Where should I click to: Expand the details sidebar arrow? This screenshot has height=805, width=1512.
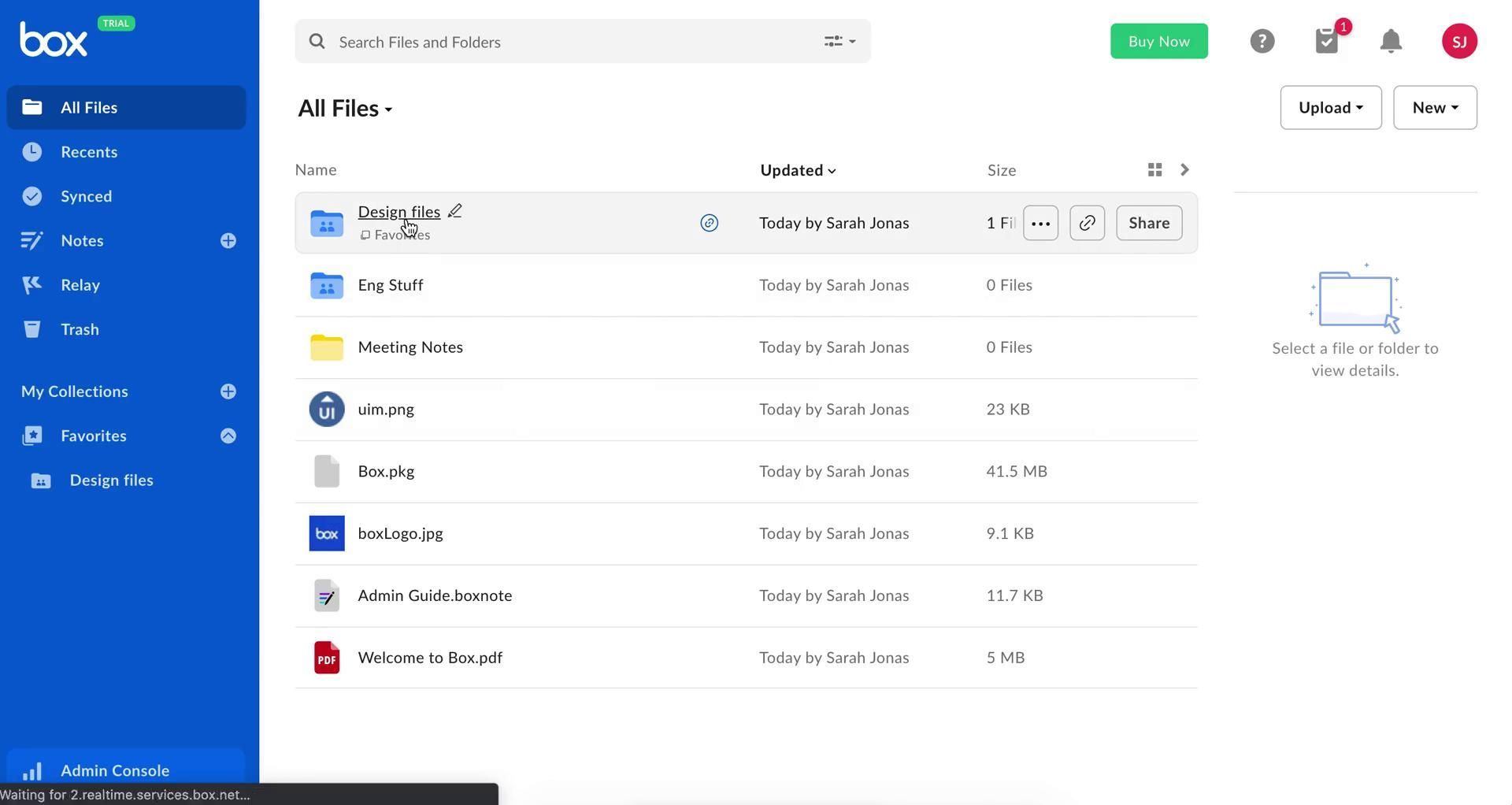click(1184, 170)
